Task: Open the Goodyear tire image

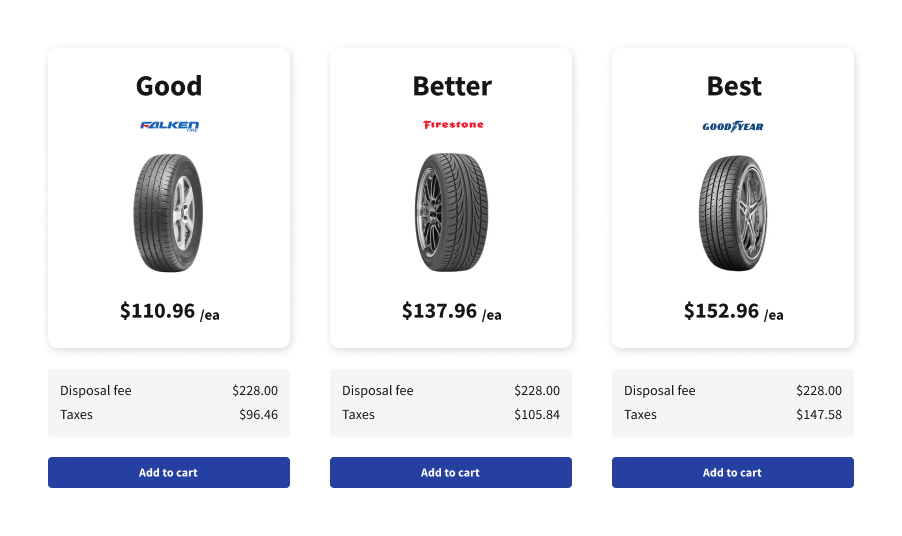Action: point(733,213)
